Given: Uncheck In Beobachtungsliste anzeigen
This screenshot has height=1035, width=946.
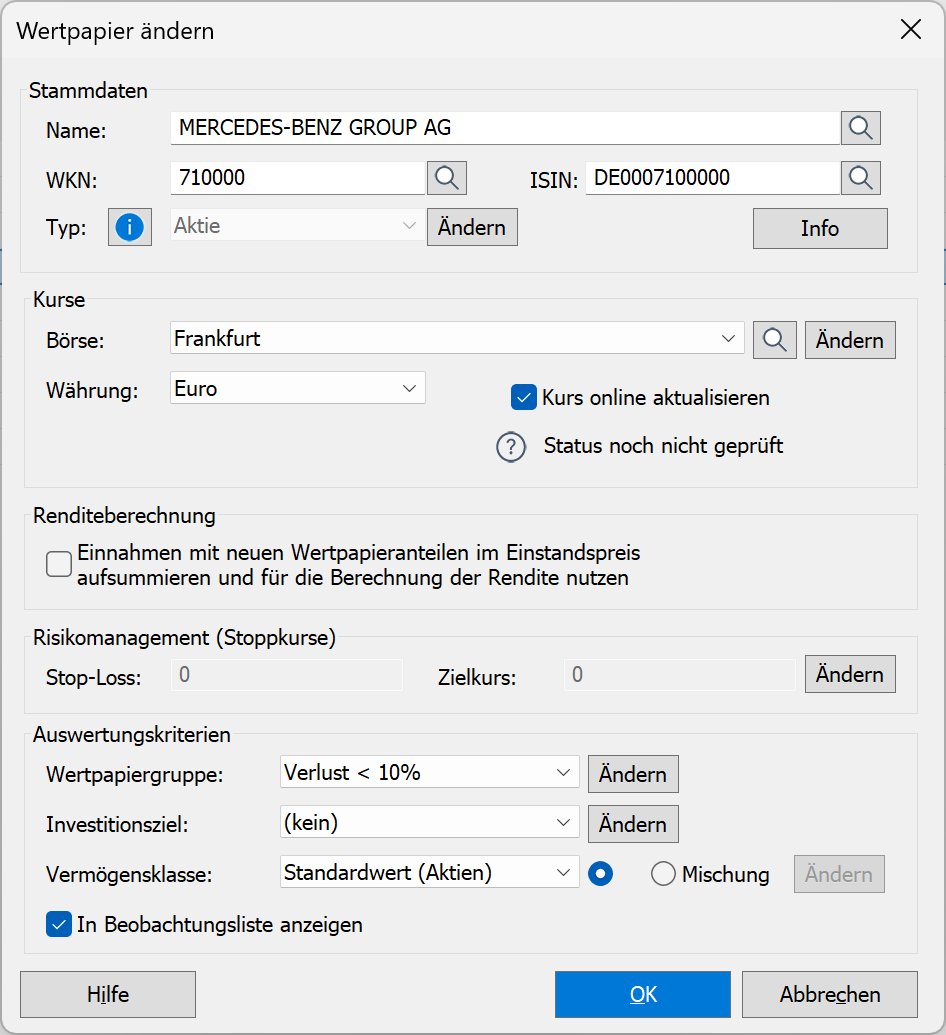Looking at the screenshot, I should (x=58, y=924).
